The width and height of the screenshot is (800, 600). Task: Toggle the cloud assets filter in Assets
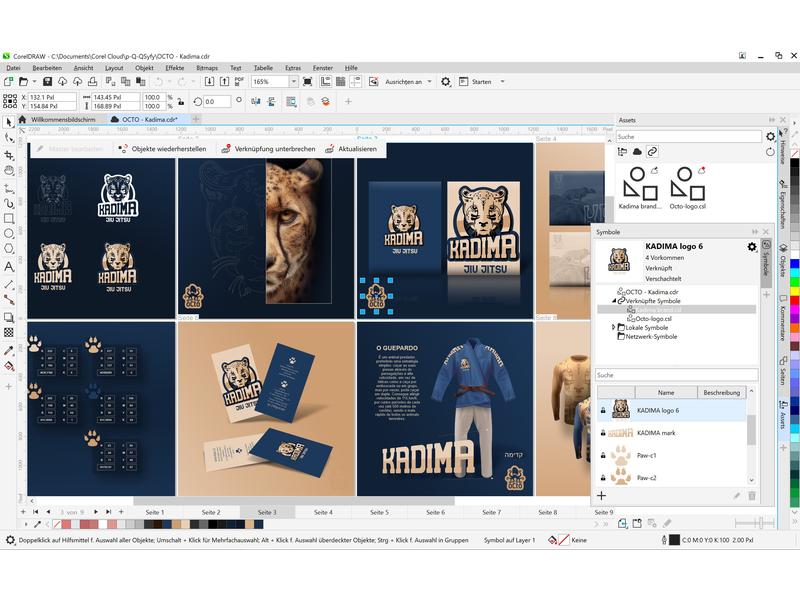(x=637, y=152)
